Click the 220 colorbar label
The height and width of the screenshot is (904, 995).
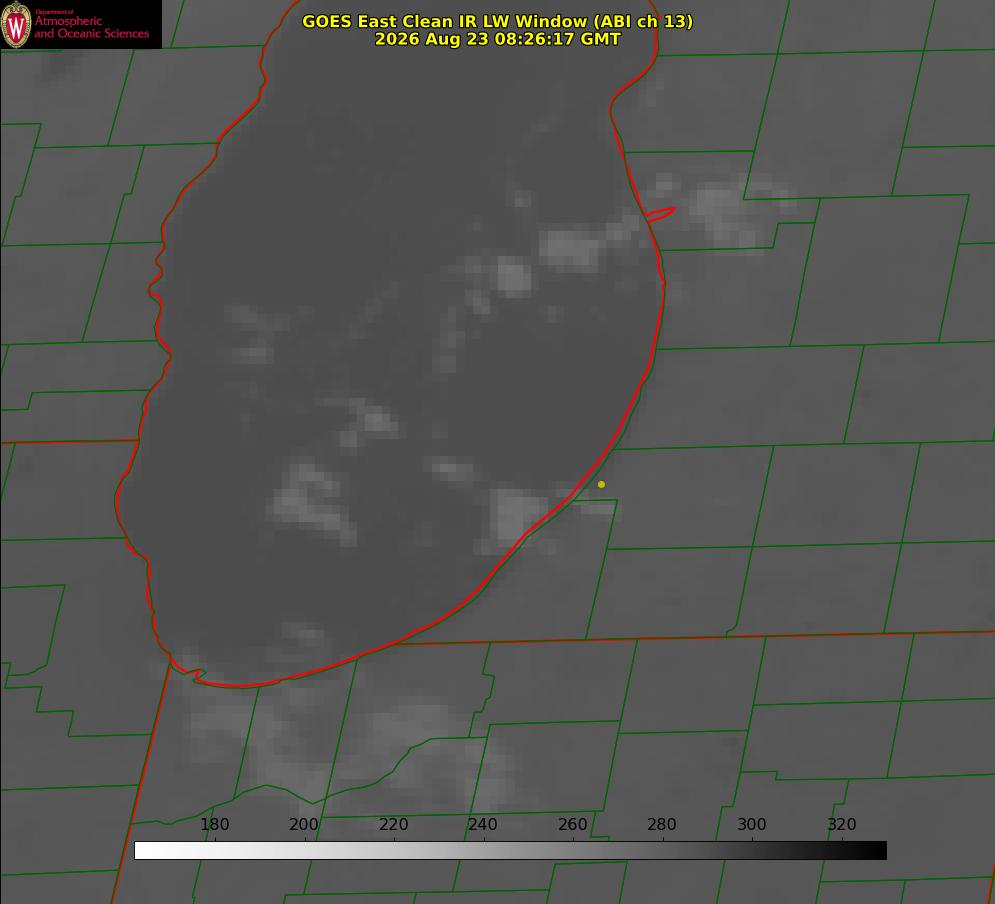click(393, 824)
